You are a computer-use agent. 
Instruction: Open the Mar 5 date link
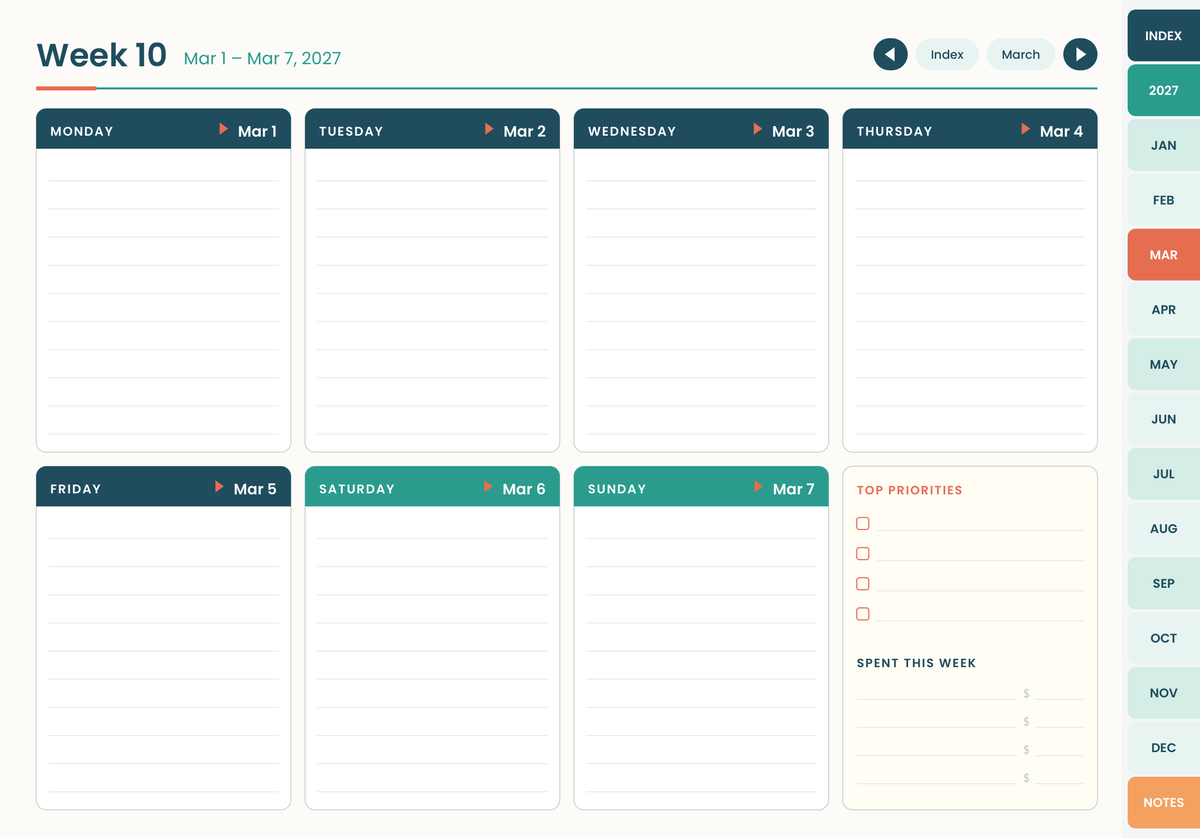pos(255,489)
